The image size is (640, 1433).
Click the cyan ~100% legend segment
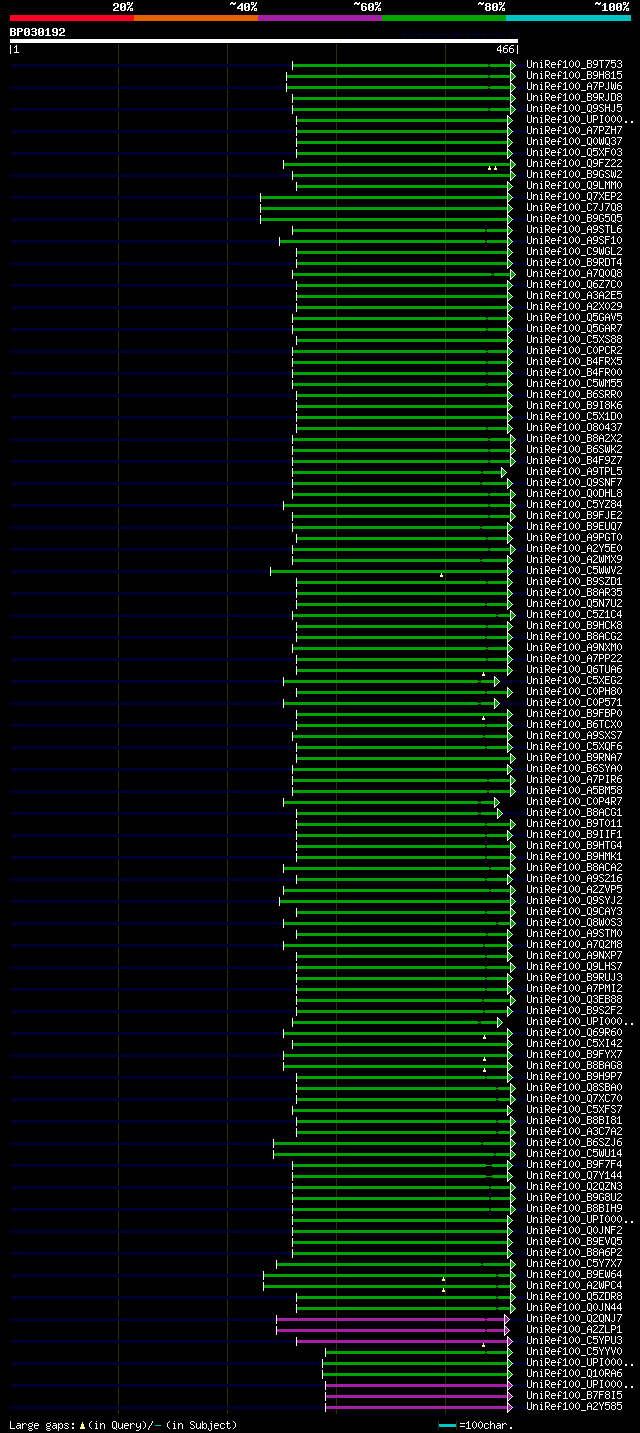[568, 17]
